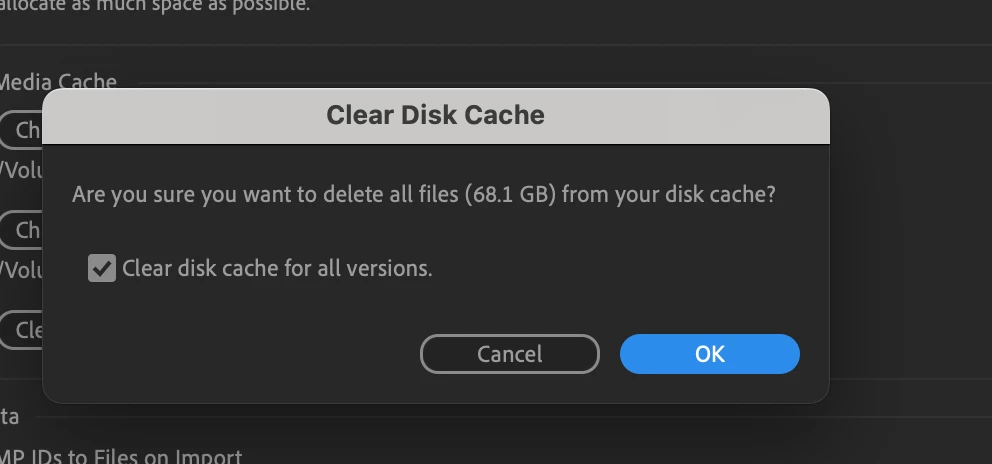Click the partially hidden 'Cle' button behind dialog
Viewport: 992px width, 464px height.
21,330
